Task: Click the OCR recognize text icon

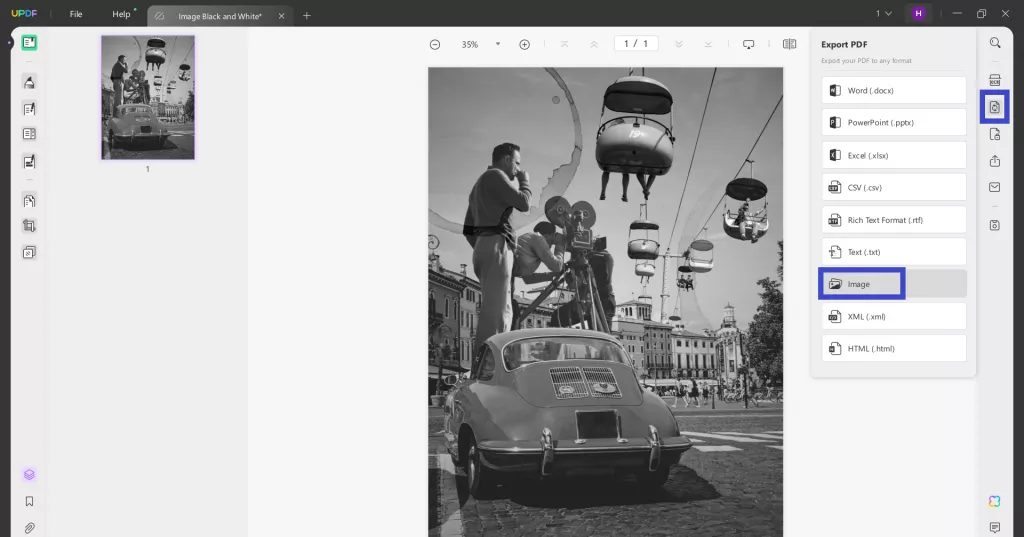Action: pos(994,80)
